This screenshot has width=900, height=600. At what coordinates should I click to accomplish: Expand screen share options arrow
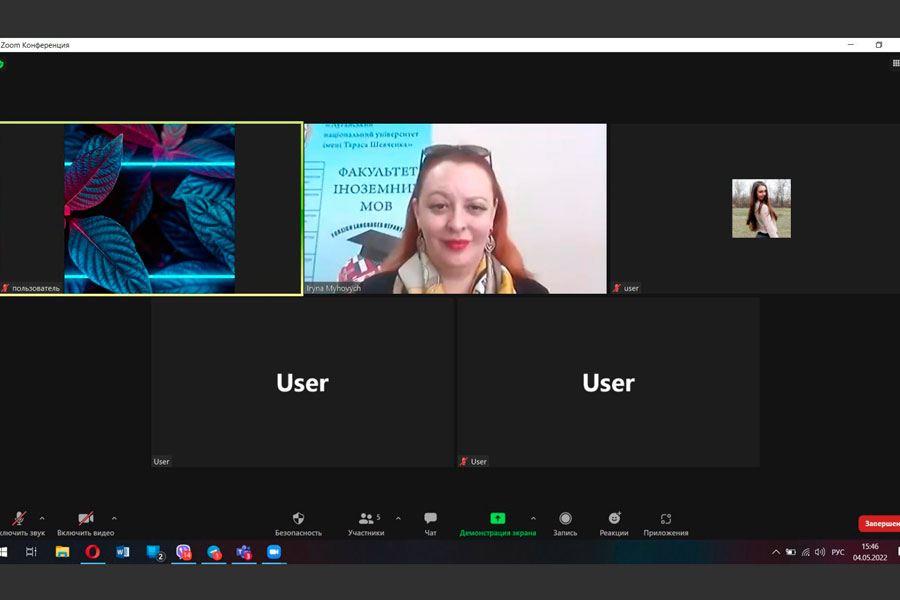[533, 518]
